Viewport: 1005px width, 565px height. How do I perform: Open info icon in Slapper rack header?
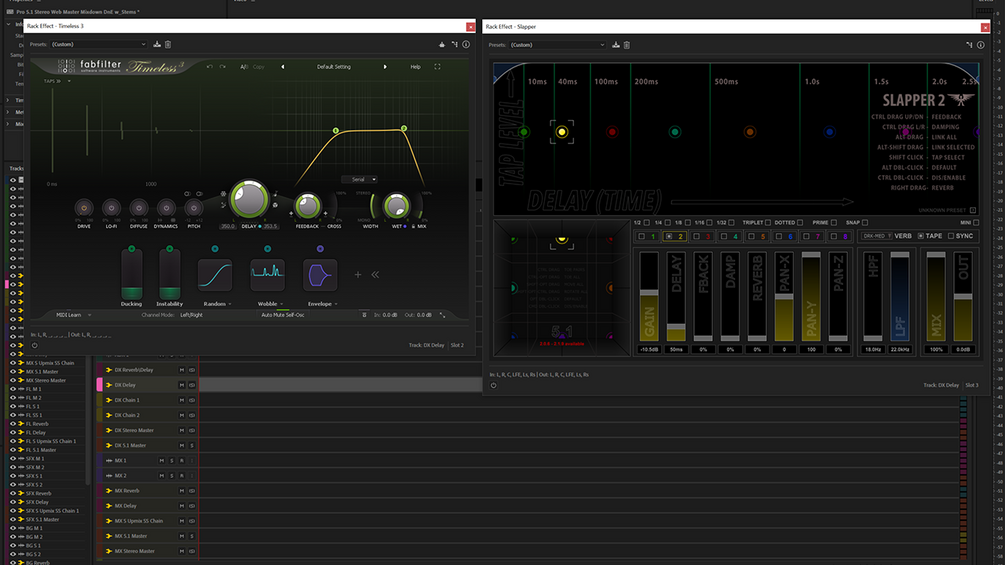(x=981, y=45)
